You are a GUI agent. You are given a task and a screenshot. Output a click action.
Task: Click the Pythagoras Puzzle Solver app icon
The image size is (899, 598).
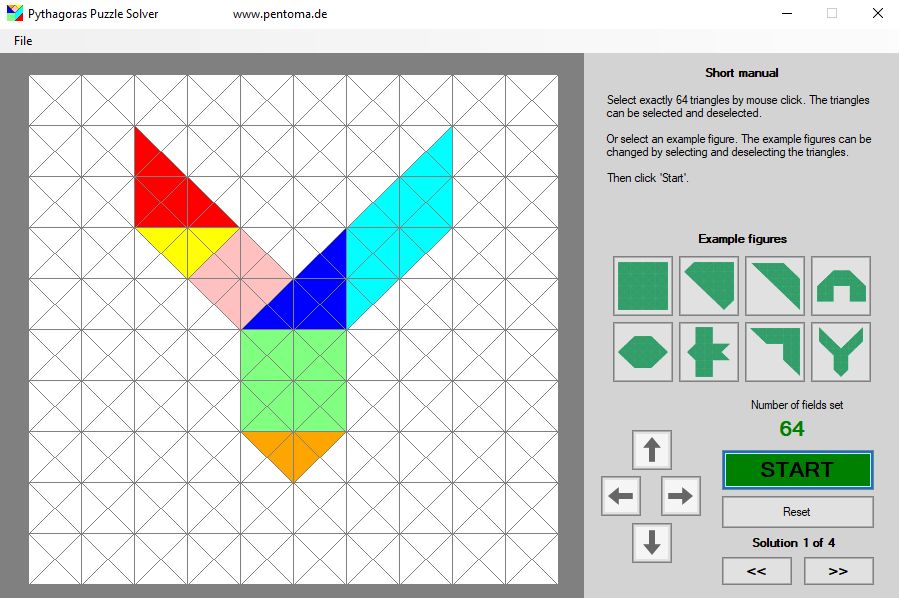click(14, 13)
